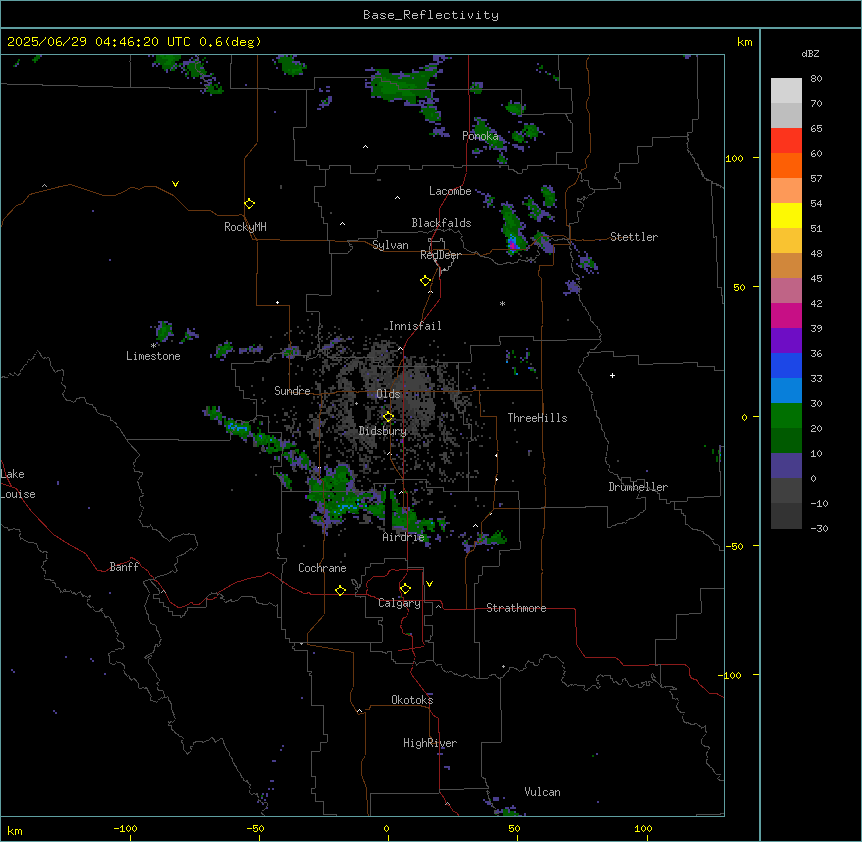Select the 65 dBZ red color swatch
Viewport: 862px width, 842px height.
(x=786, y=140)
